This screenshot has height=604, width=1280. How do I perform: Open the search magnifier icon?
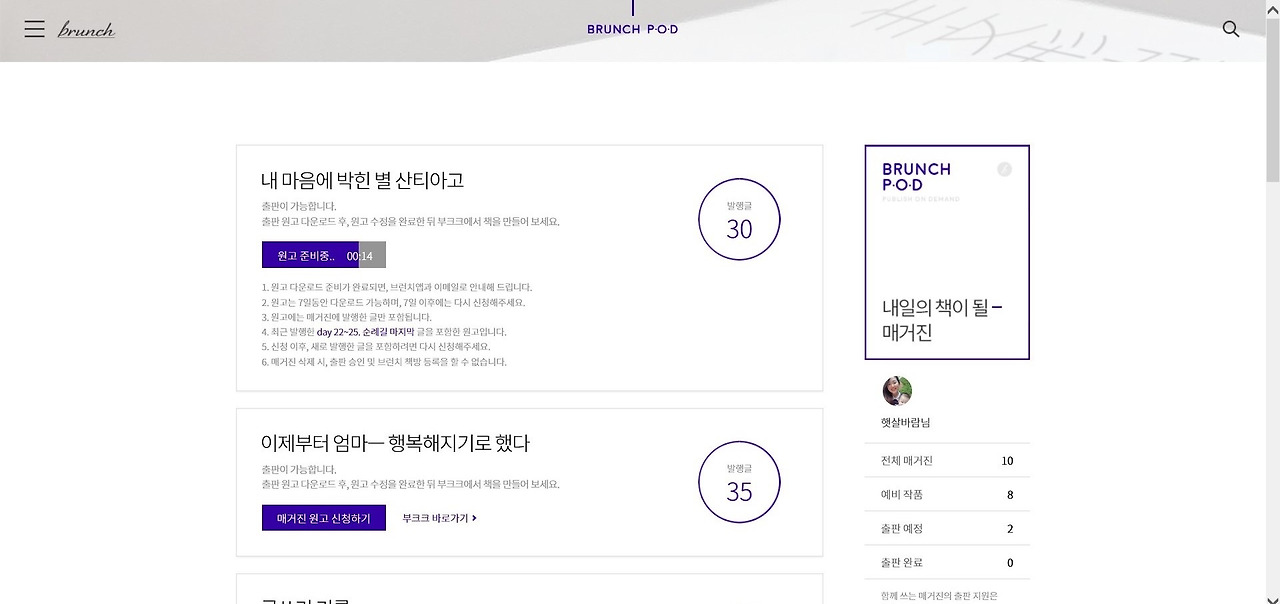[1231, 29]
